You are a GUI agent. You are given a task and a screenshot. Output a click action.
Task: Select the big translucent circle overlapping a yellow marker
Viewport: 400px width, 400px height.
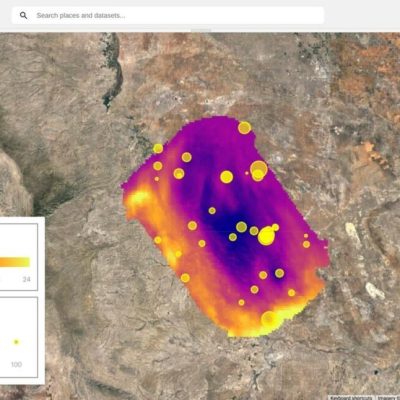click(259, 169)
